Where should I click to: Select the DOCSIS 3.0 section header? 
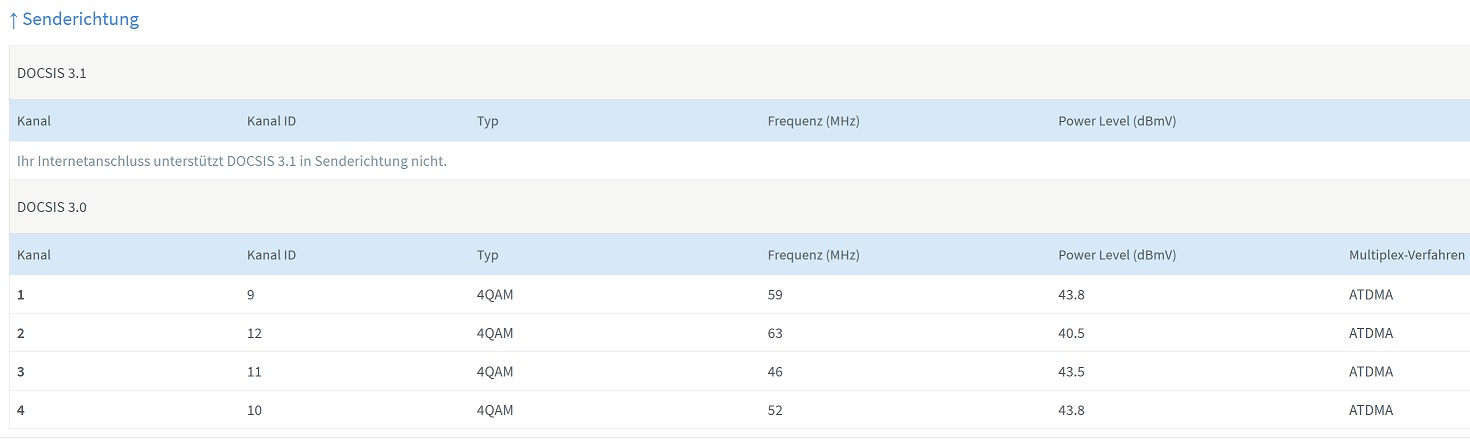click(x=51, y=207)
